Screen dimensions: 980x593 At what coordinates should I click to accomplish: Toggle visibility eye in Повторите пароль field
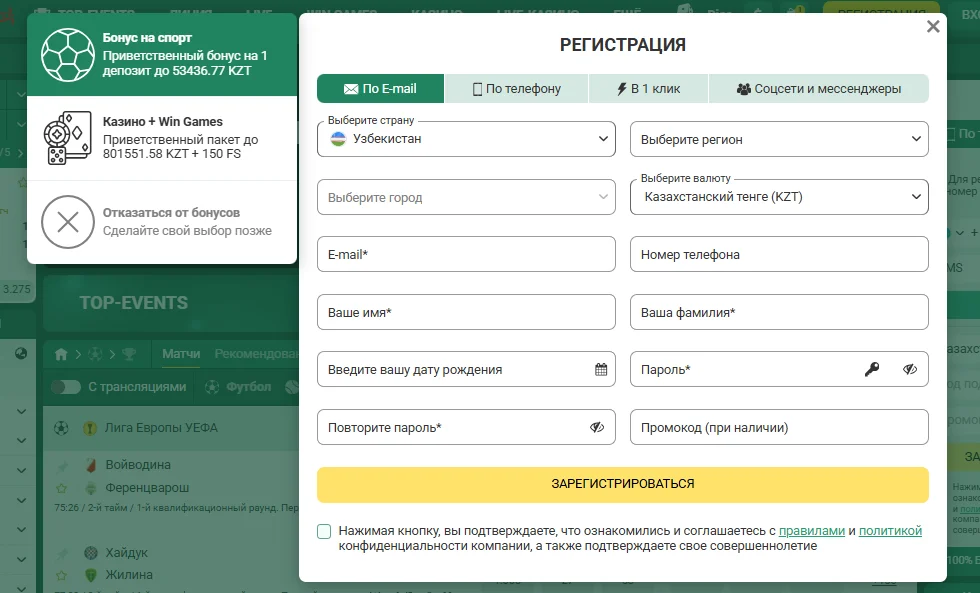(x=597, y=427)
